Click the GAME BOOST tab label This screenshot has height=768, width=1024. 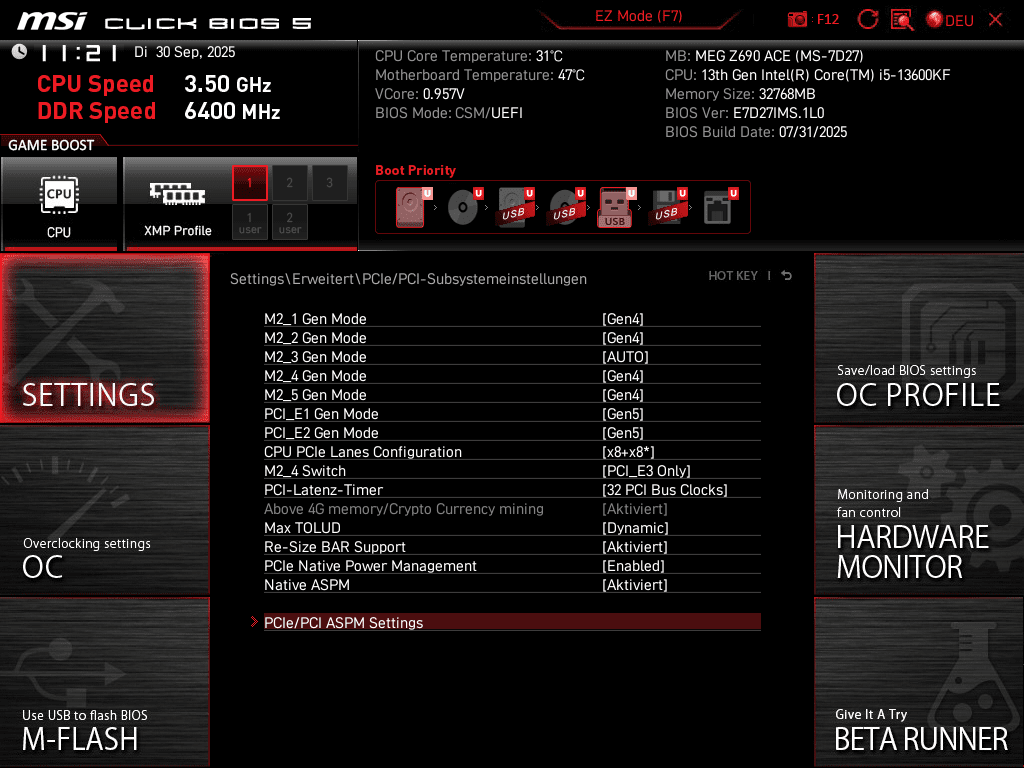click(x=51, y=145)
